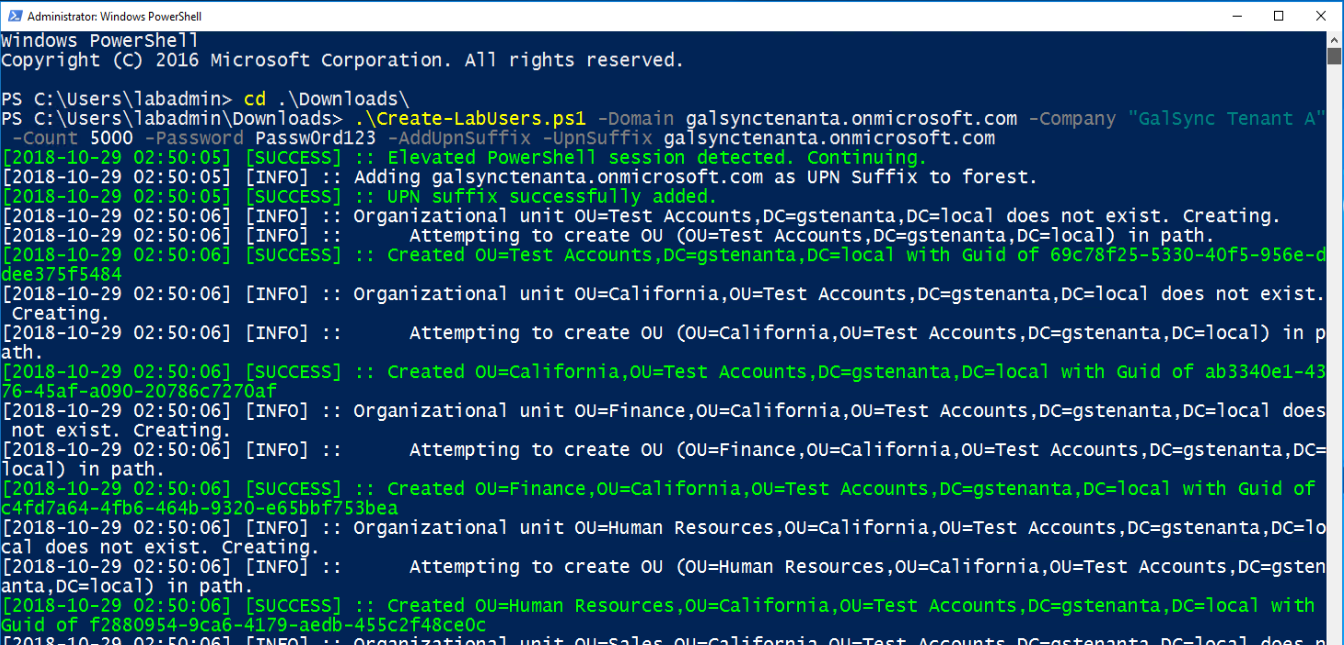Click the scrollbar up arrow
Screen dimensions: 1344x645
pyautogui.click(x=1334, y=38)
